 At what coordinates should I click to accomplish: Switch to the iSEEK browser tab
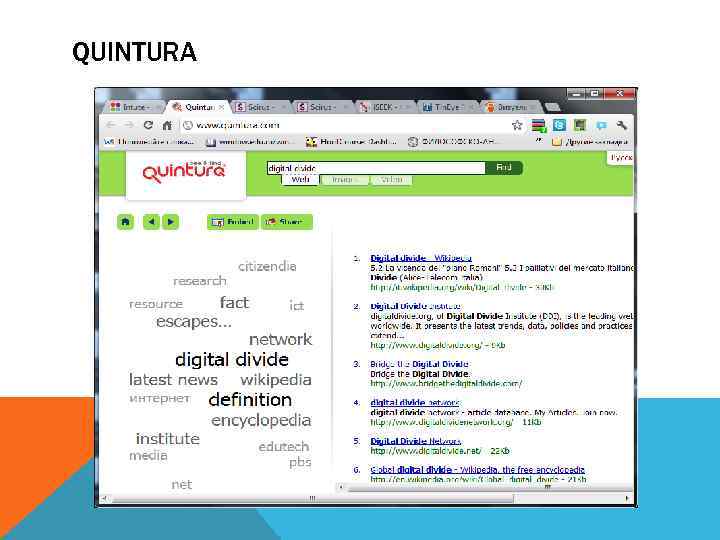coord(384,107)
